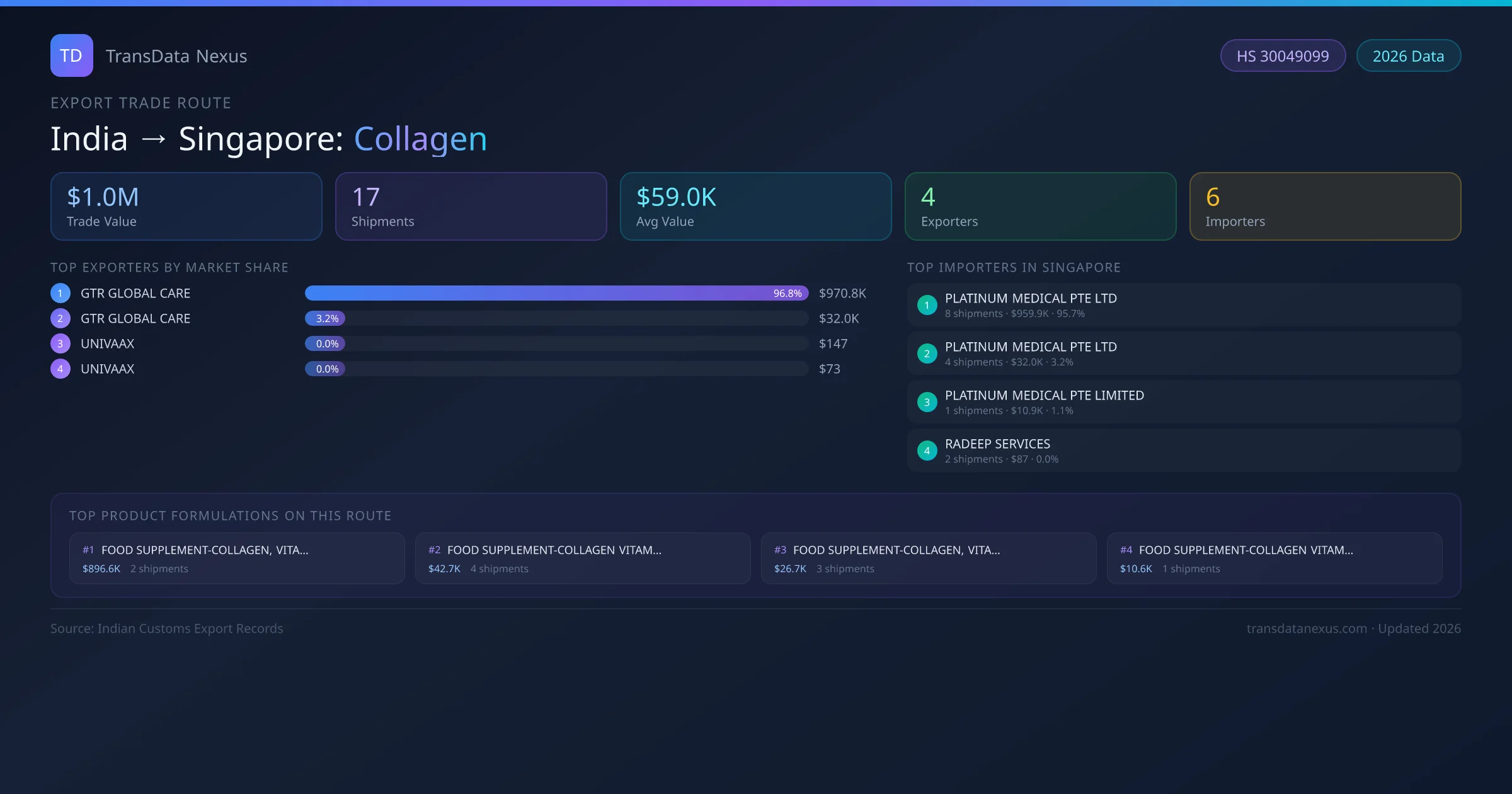The width and height of the screenshot is (1512, 794).
Task: Click the TD logo icon
Action: 72,55
